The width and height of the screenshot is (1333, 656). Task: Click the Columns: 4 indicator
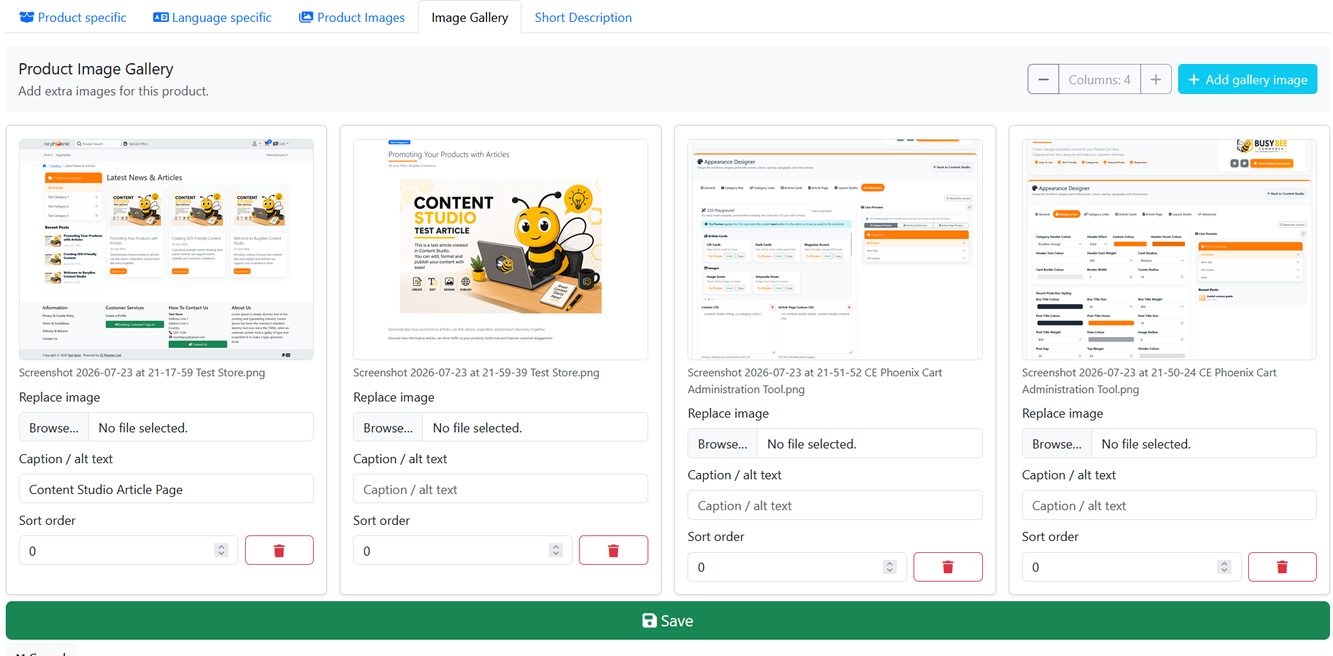[x=1099, y=80]
